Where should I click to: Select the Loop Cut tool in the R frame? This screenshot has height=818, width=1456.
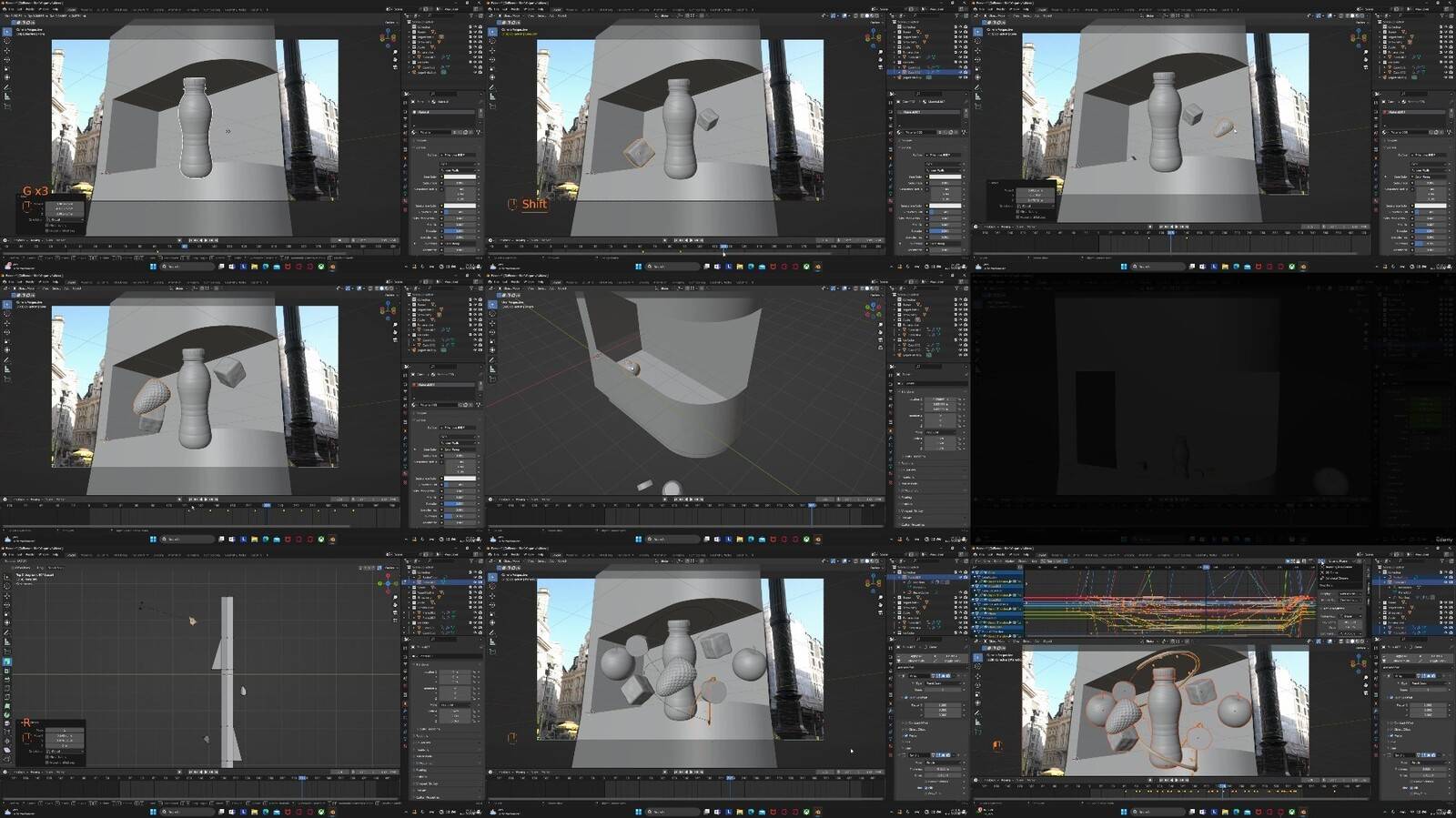point(6,689)
